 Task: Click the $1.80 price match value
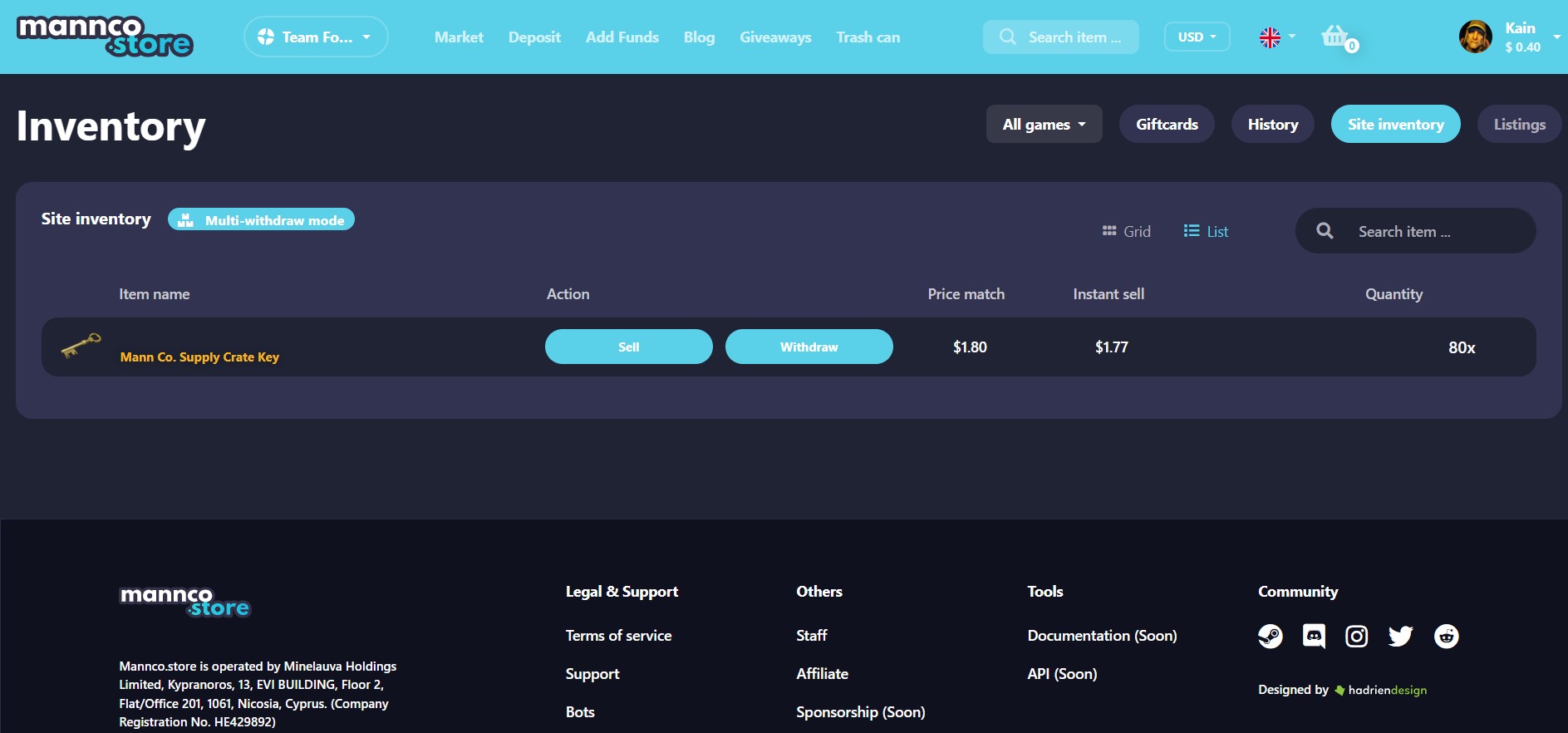(970, 347)
